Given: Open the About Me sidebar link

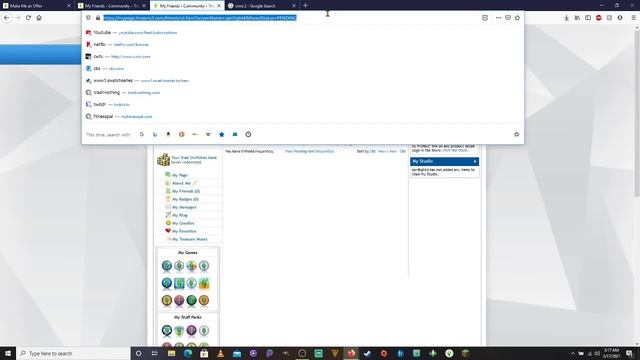Looking at the screenshot, I should coord(181,183).
